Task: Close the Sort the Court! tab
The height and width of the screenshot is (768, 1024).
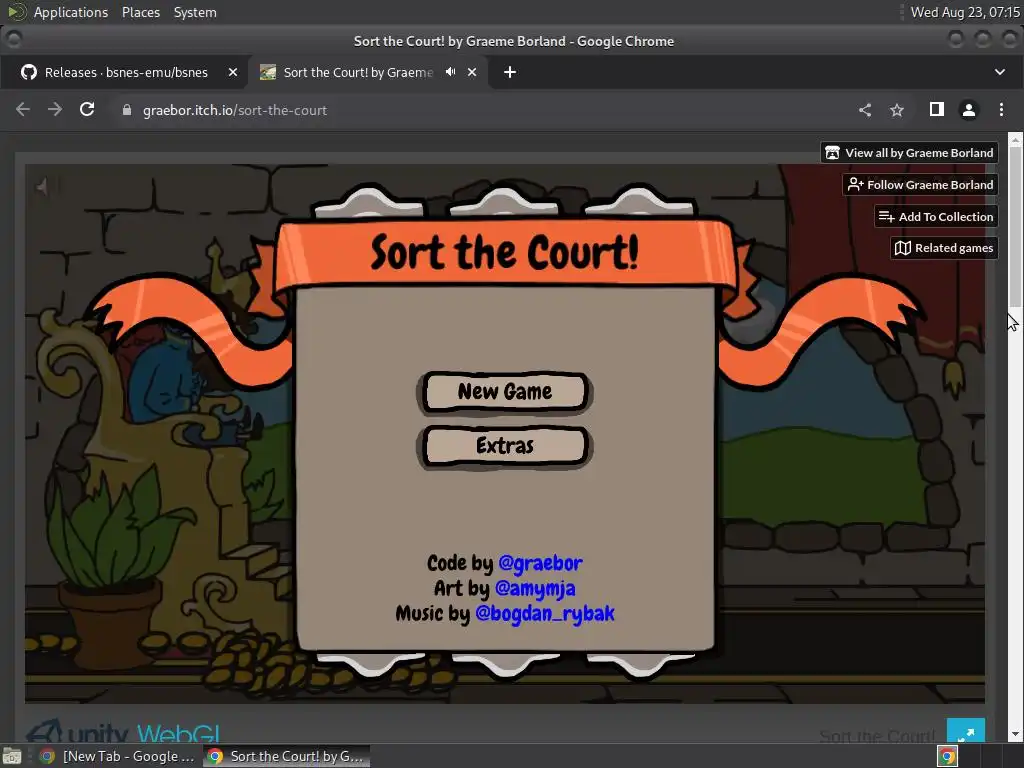Action: tap(472, 72)
